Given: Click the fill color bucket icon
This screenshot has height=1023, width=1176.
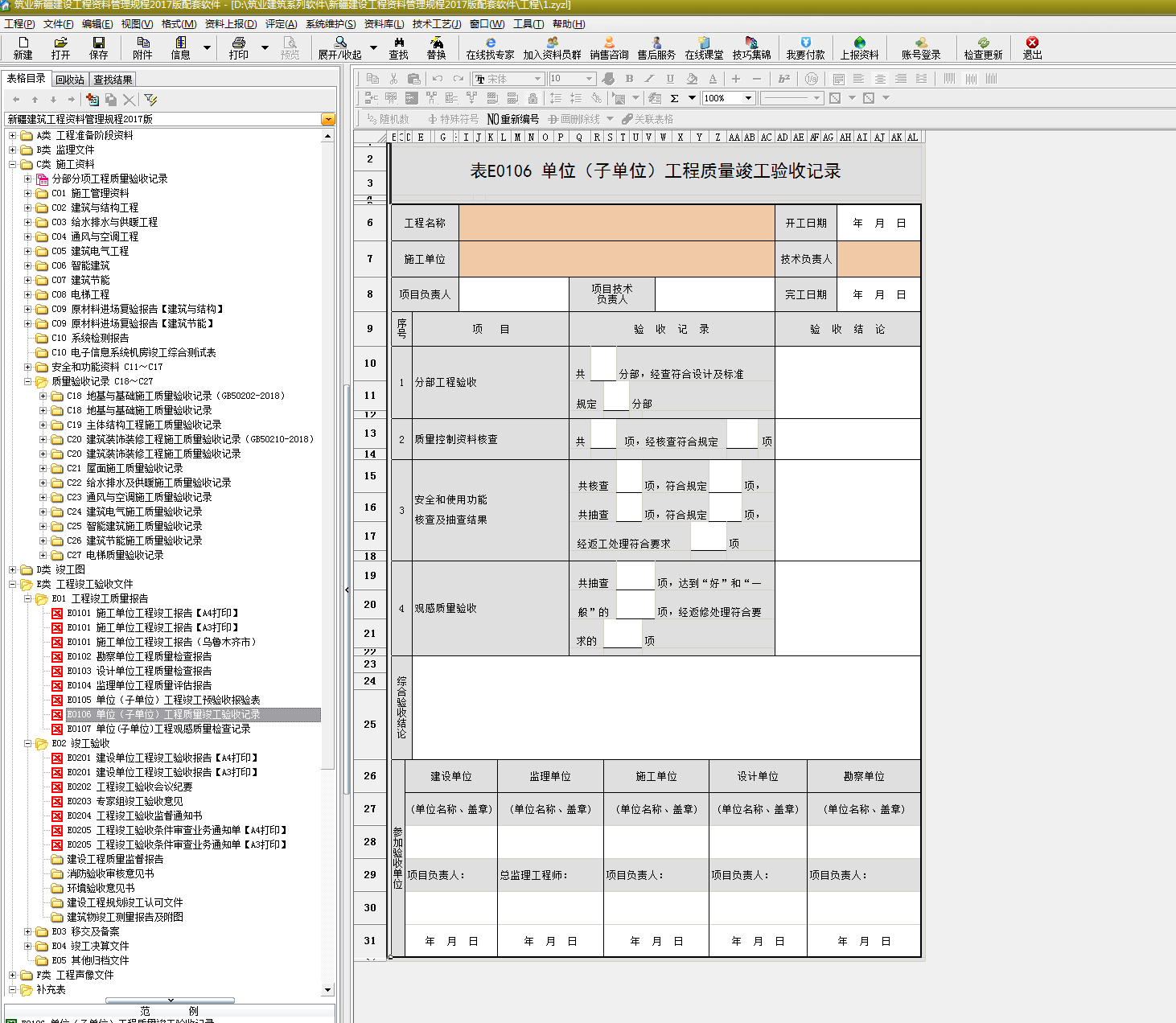Looking at the screenshot, I should 692,79.
